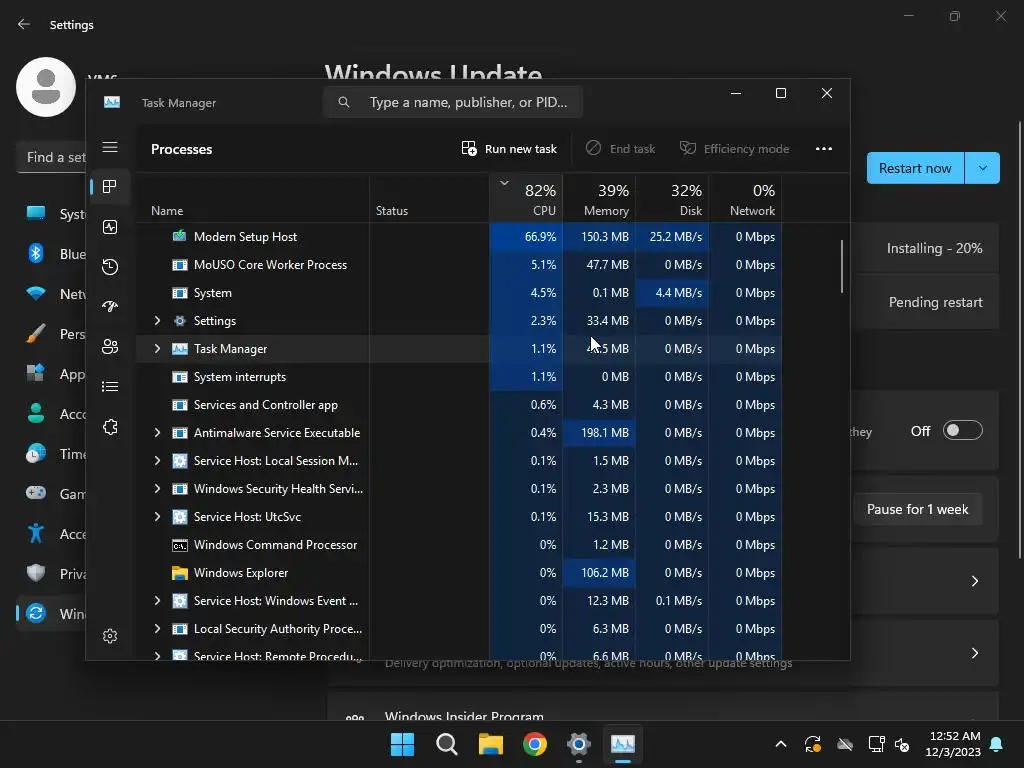Click the Windows Explorer folder icon in list

click(x=179, y=573)
